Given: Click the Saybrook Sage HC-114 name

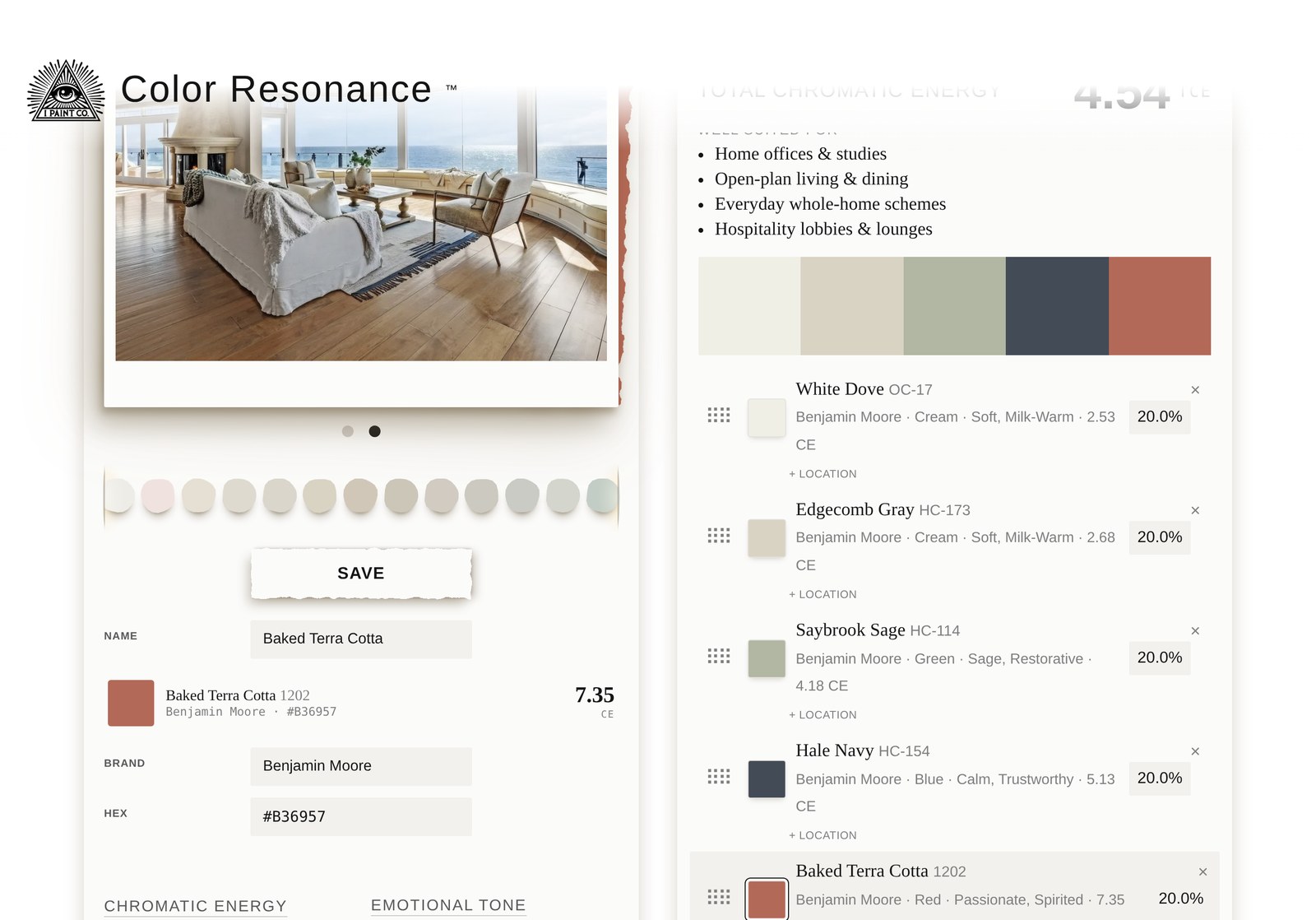Looking at the screenshot, I should click(x=878, y=630).
